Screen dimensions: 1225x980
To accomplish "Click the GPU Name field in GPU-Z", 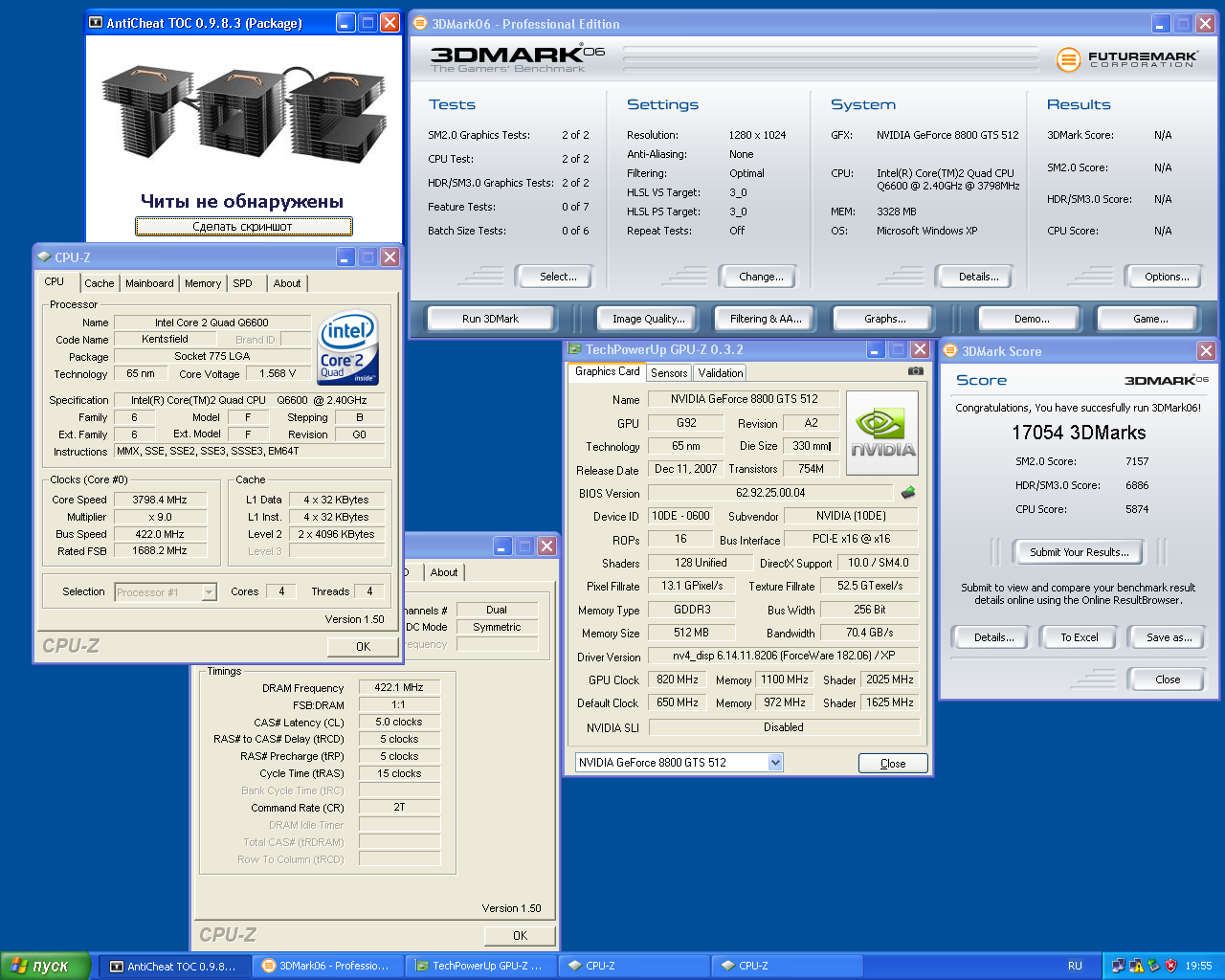I will (x=745, y=399).
